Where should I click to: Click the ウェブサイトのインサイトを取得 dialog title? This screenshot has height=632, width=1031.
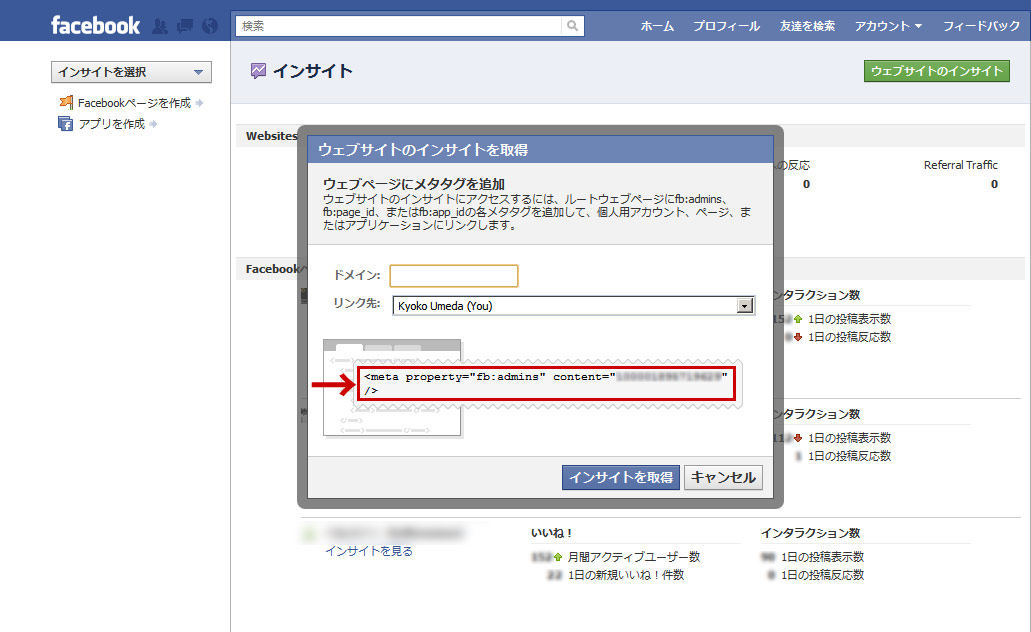(423, 150)
